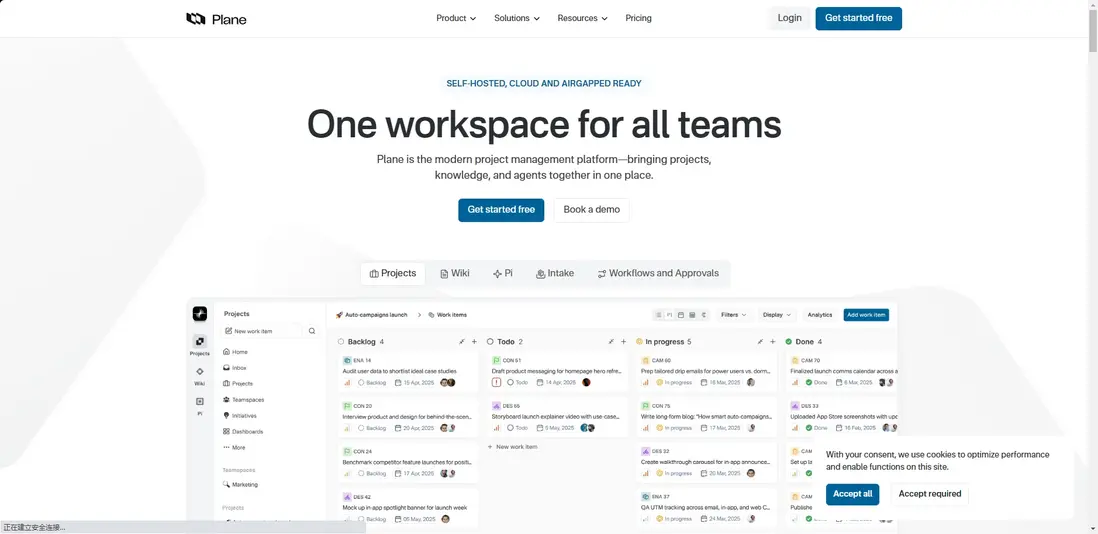Open the Backlog state chip on CON 24
This screenshot has height=534, width=1098.
click(x=372, y=473)
